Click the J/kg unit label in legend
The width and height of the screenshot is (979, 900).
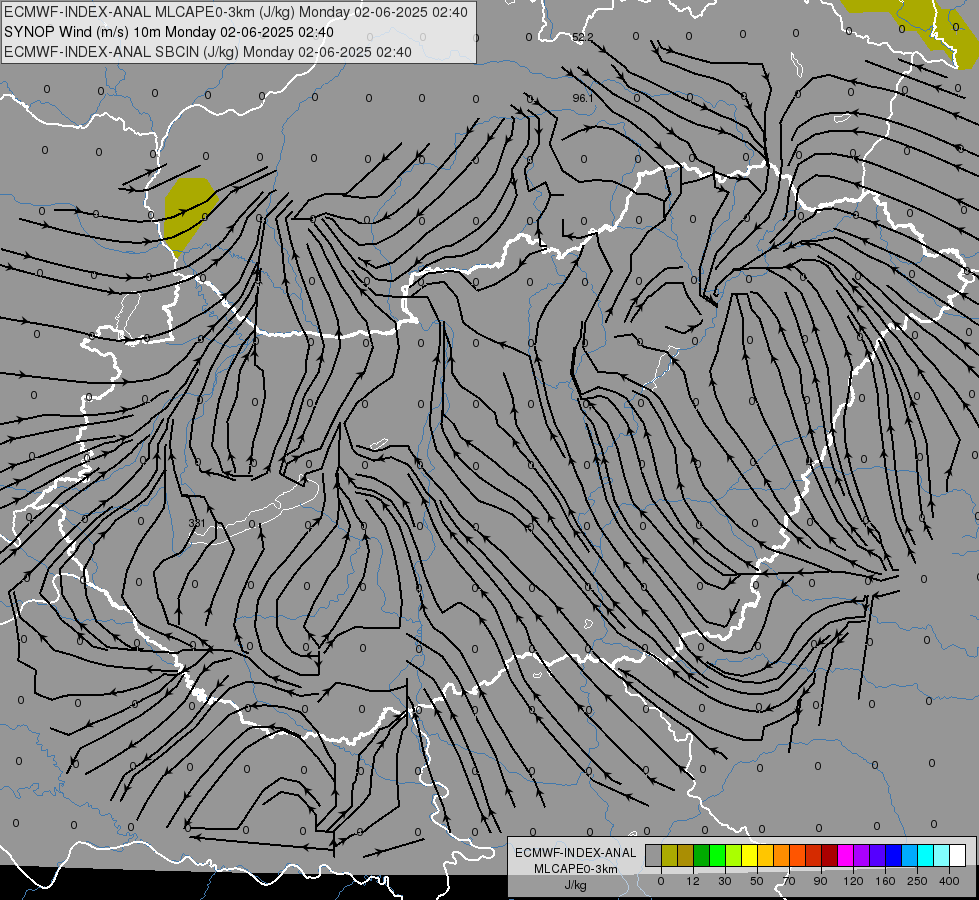point(575,885)
